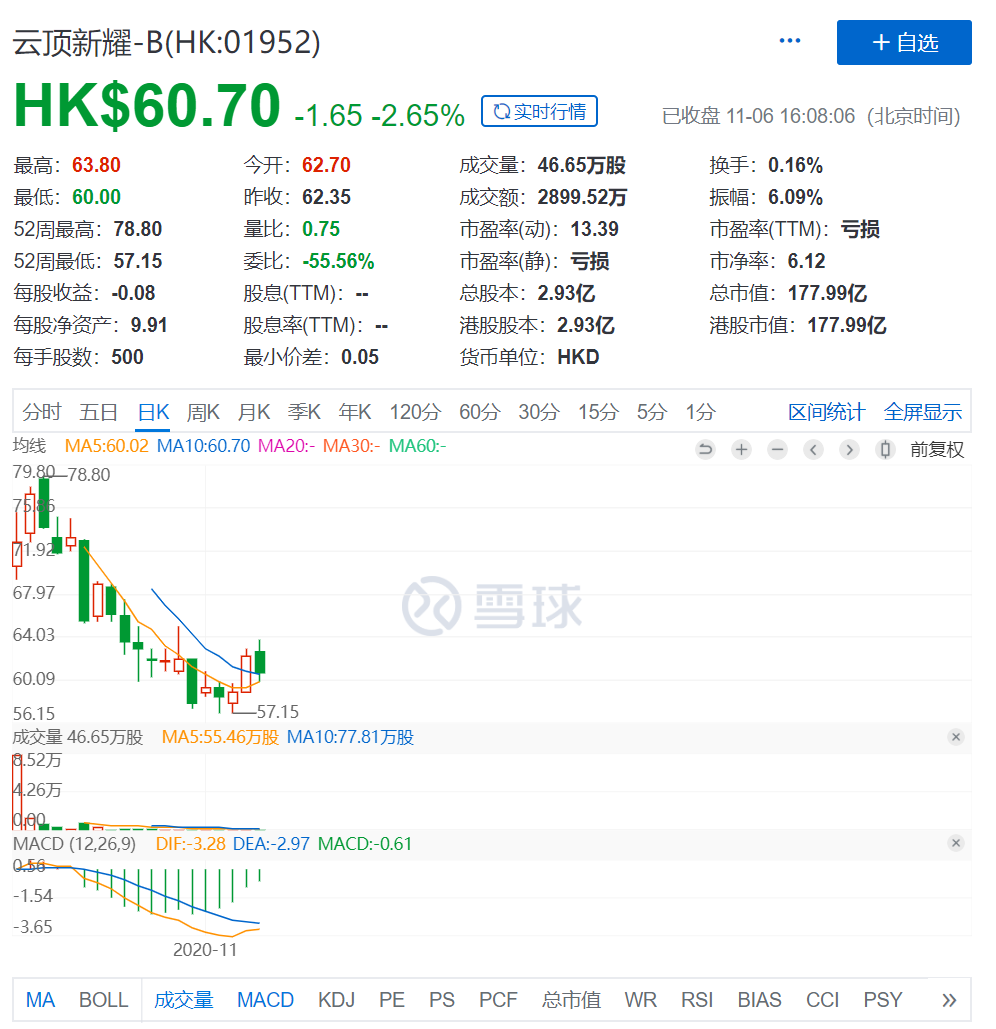
Task: Click the MA20:- moving average label
Action: click(x=286, y=446)
